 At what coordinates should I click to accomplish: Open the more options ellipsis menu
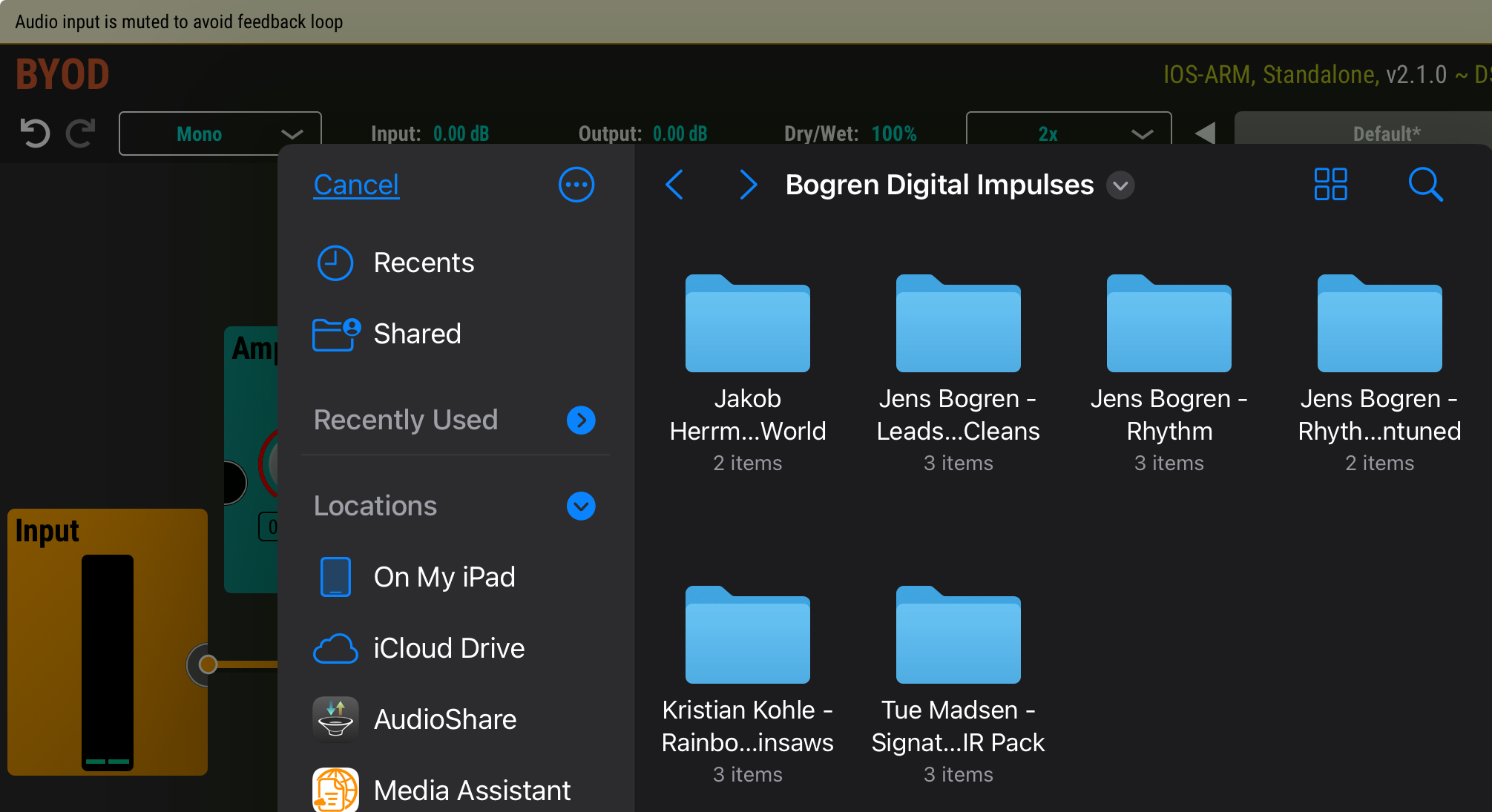point(576,185)
